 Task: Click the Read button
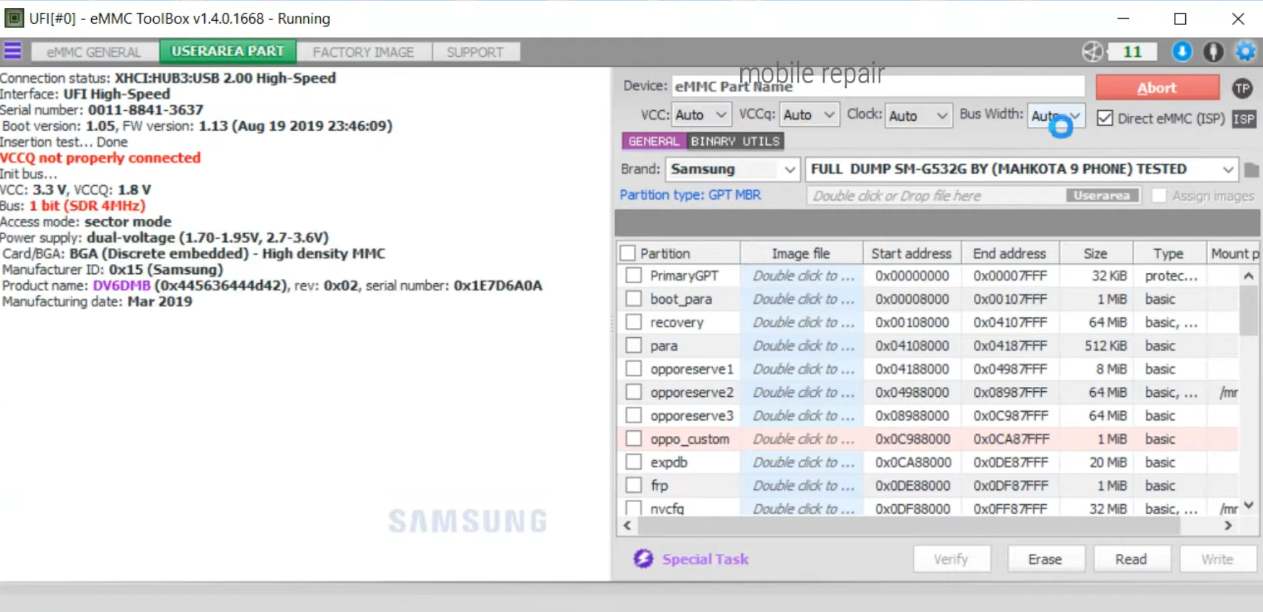1131,559
